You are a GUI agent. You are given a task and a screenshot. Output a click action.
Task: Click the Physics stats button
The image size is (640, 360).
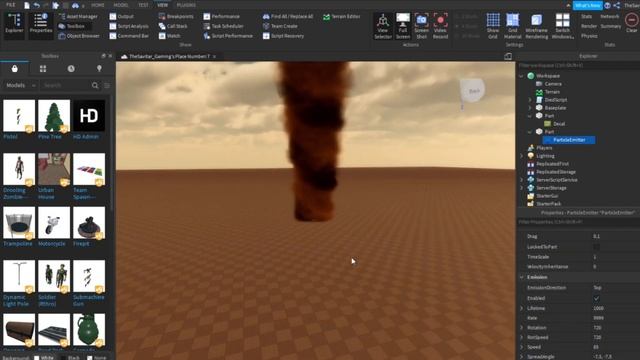[589, 36]
